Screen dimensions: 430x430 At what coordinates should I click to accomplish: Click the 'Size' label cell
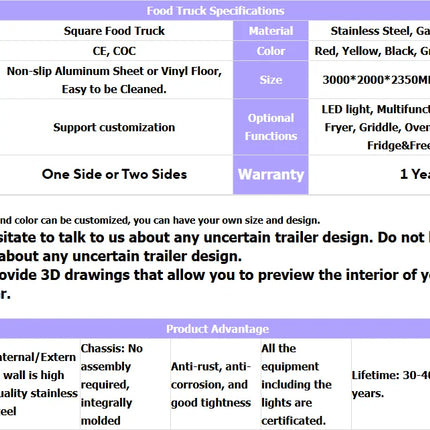point(271,80)
